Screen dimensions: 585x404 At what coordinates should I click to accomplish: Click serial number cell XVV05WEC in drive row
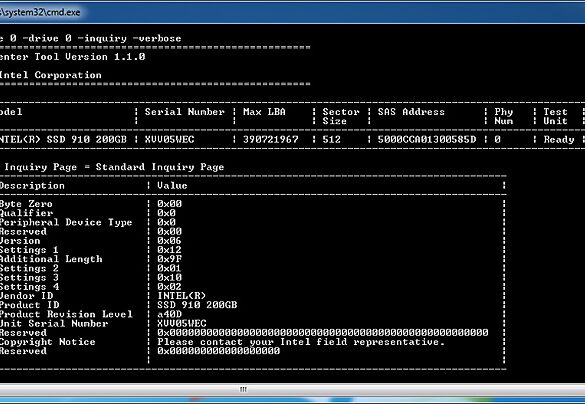169,140
